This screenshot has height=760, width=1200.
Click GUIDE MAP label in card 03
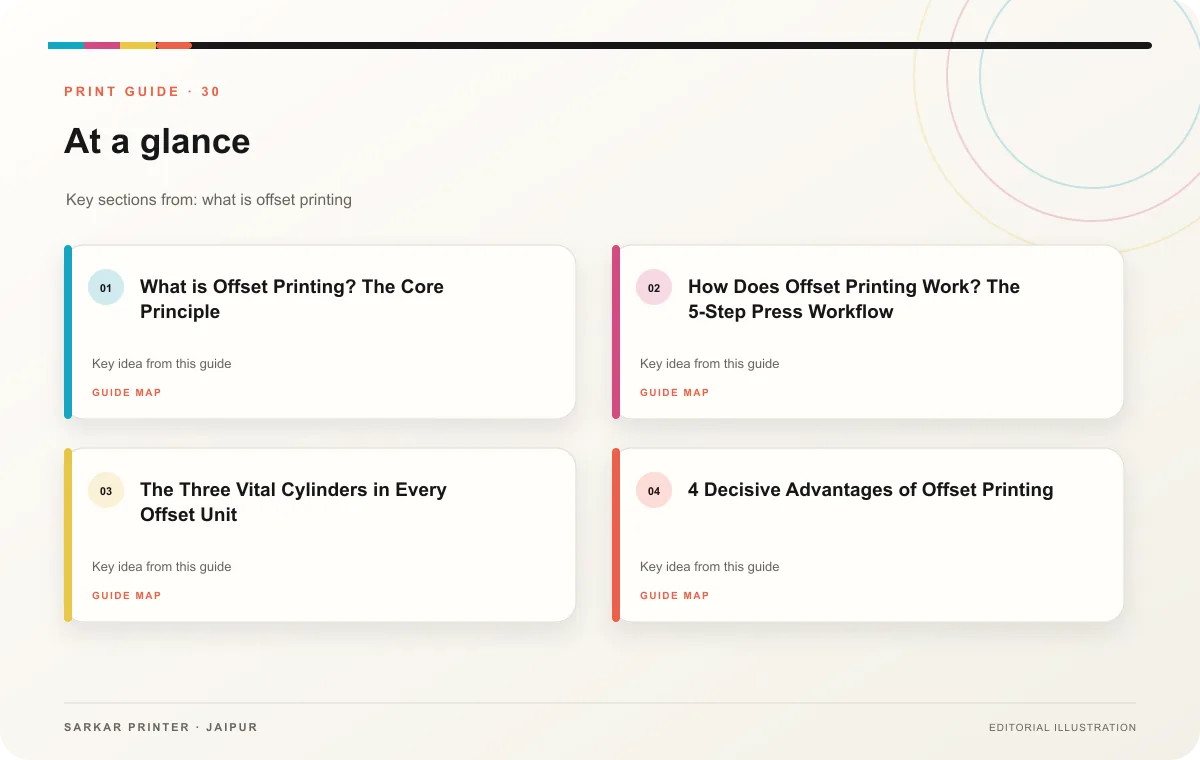127,596
